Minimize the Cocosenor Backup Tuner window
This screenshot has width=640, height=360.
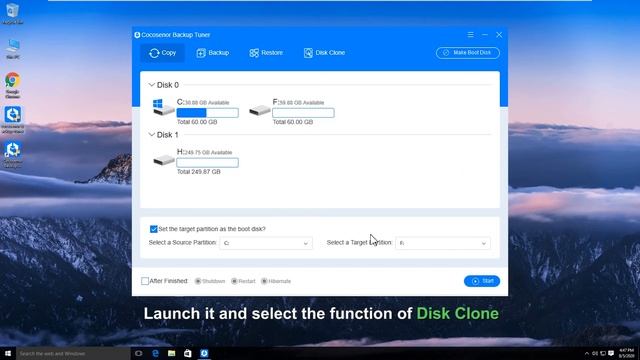tap(485, 35)
